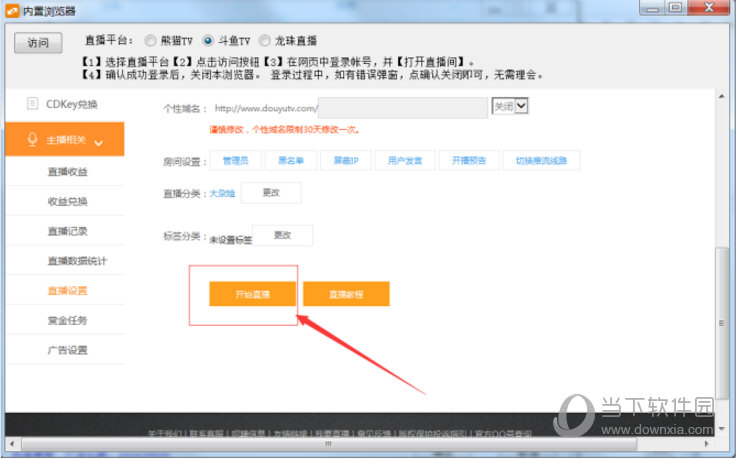Collapse the 主播相关 section chevron
Image resolution: width=738 pixels, height=459 pixels.
(x=98, y=142)
